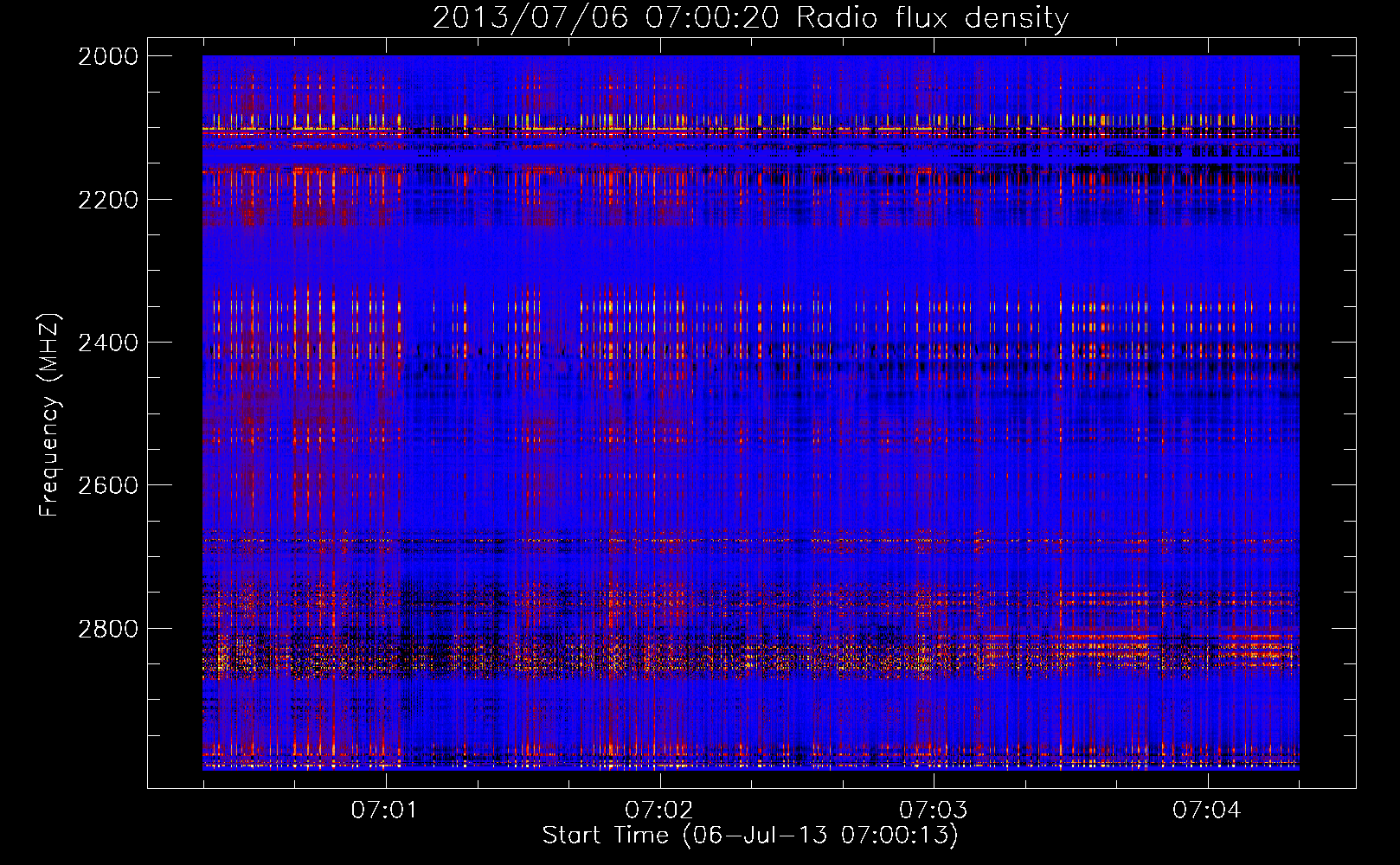Screen dimensions: 1400x865
Task: Click the 07:04 time axis label
Action: (x=1207, y=811)
